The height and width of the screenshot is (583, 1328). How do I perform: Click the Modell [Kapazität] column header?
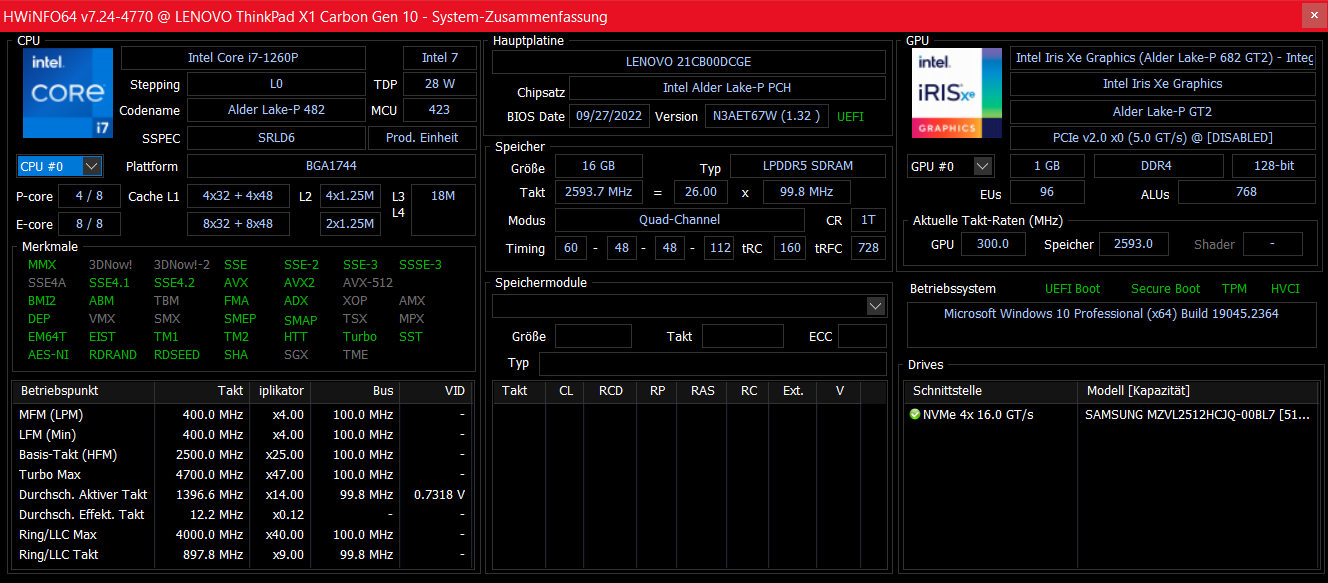click(1198, 391)
